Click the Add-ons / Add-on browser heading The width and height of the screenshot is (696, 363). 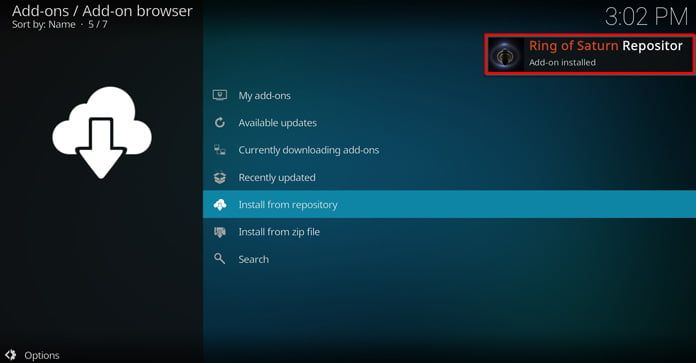click(x=102, y=11)
